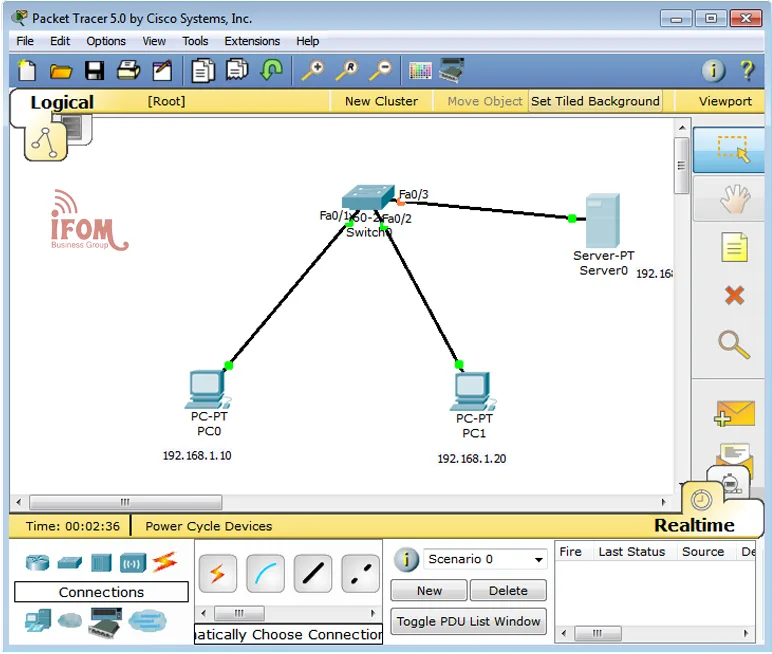Click Power Cycle Devices
This screenshot has width=772, height=654.
(208, 526)
